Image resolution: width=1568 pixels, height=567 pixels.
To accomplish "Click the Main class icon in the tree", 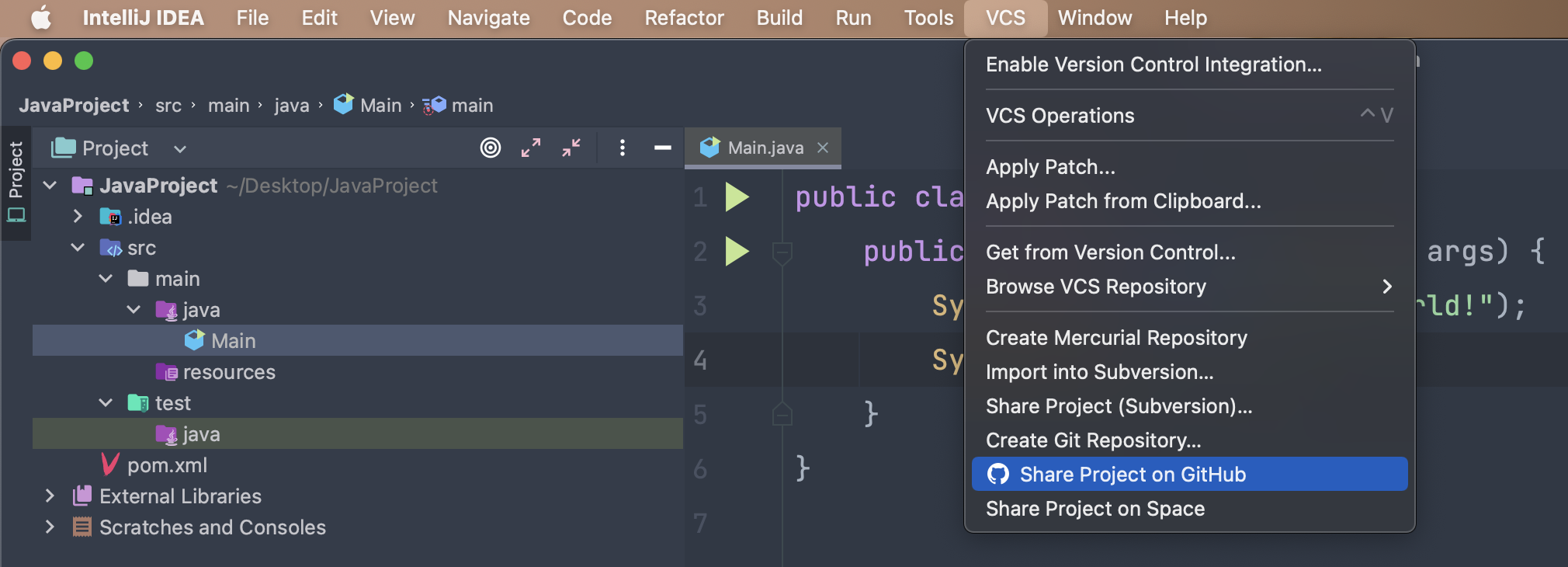I will coord(194,340).
